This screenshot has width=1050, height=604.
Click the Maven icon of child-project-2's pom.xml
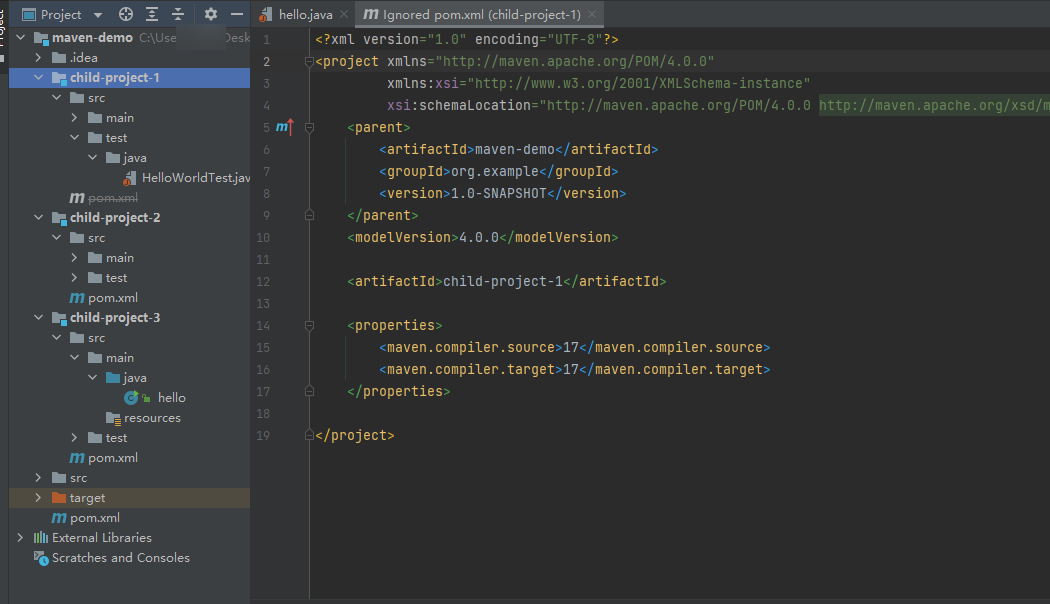tap(77, 297)
